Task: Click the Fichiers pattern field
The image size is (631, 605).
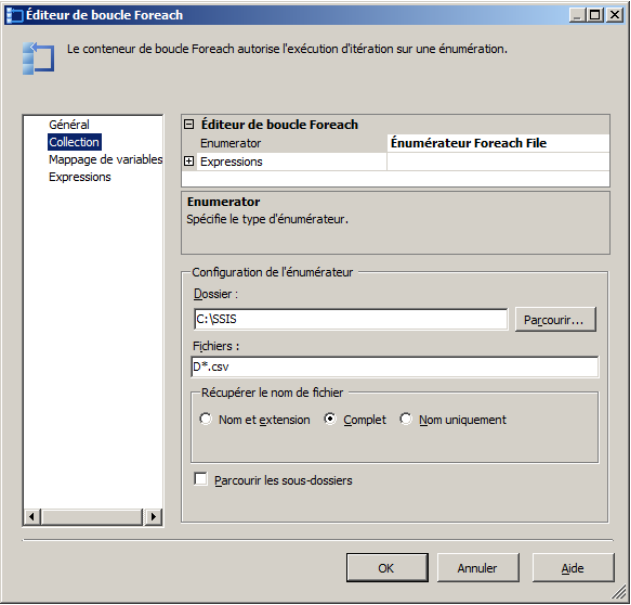Action: coord(395,367)
